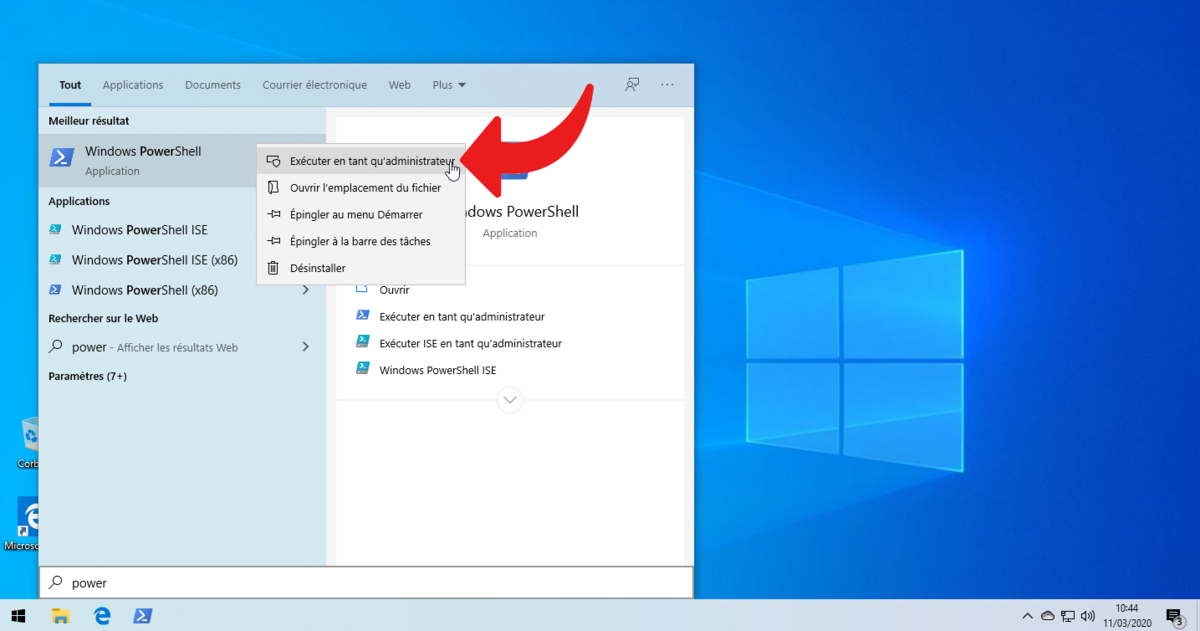The image size is (1200, 631).
Task: Click the trash icon next to Désinstaller
Action: tap(273, 268)
